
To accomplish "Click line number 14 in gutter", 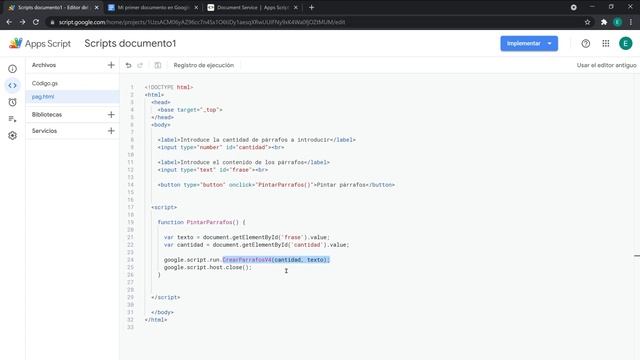I will (131, 185).
